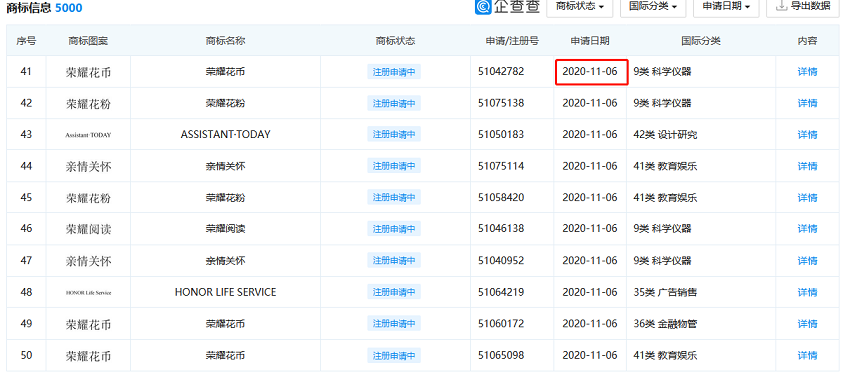Click trademark name ASSISTANT-TODAY

point(226,134)
